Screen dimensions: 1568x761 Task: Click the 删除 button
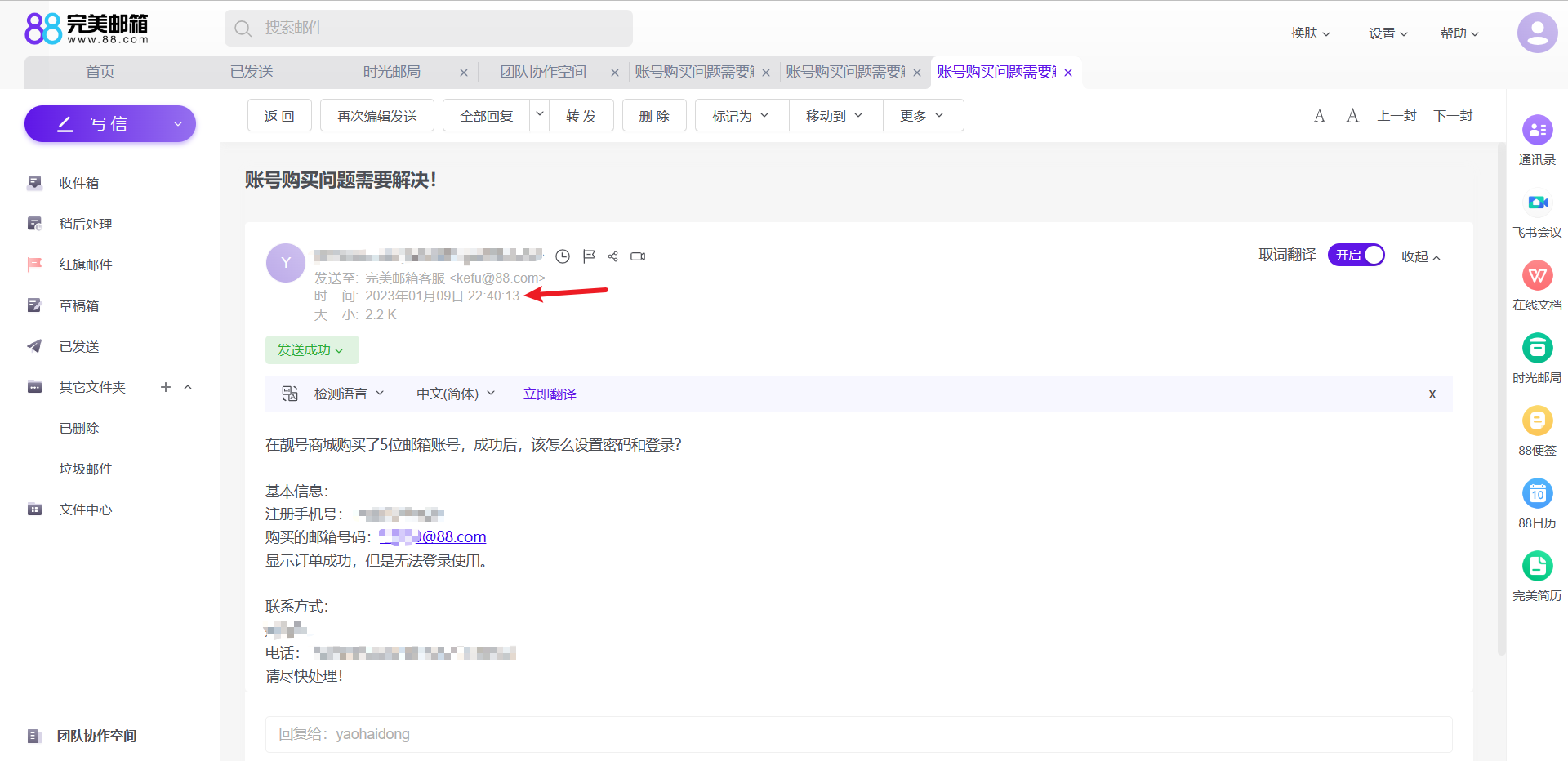pyautogui.click(x=654, y=115)
